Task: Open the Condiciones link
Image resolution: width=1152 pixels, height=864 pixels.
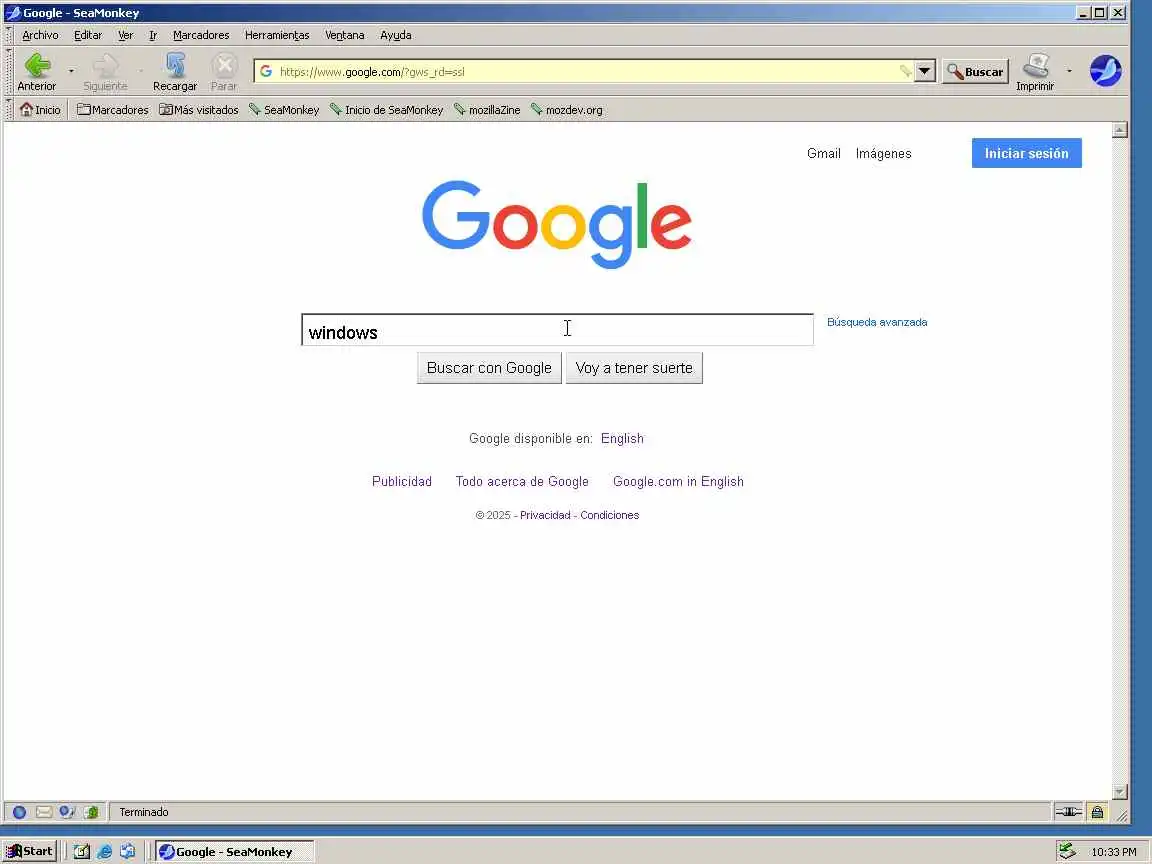Action: pyautogui.click(x=609, y=515)
